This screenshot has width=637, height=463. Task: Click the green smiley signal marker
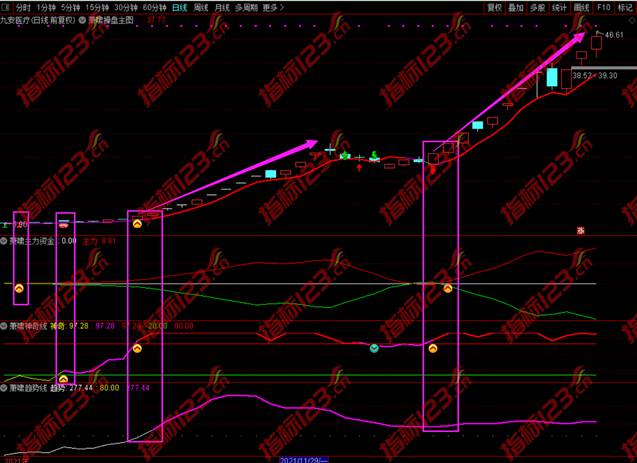(374, 348)
